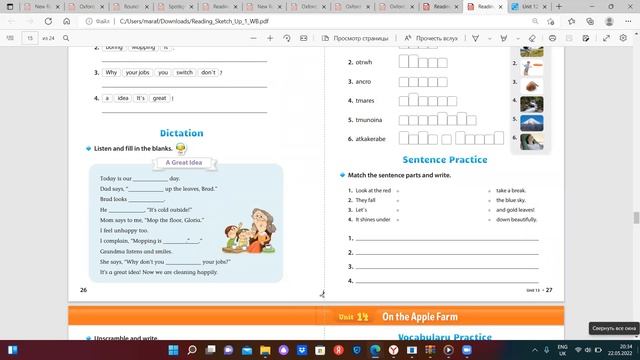The image size is (640, 360).
Task: Click the page number field showing 15
Action: coord(30,38)
